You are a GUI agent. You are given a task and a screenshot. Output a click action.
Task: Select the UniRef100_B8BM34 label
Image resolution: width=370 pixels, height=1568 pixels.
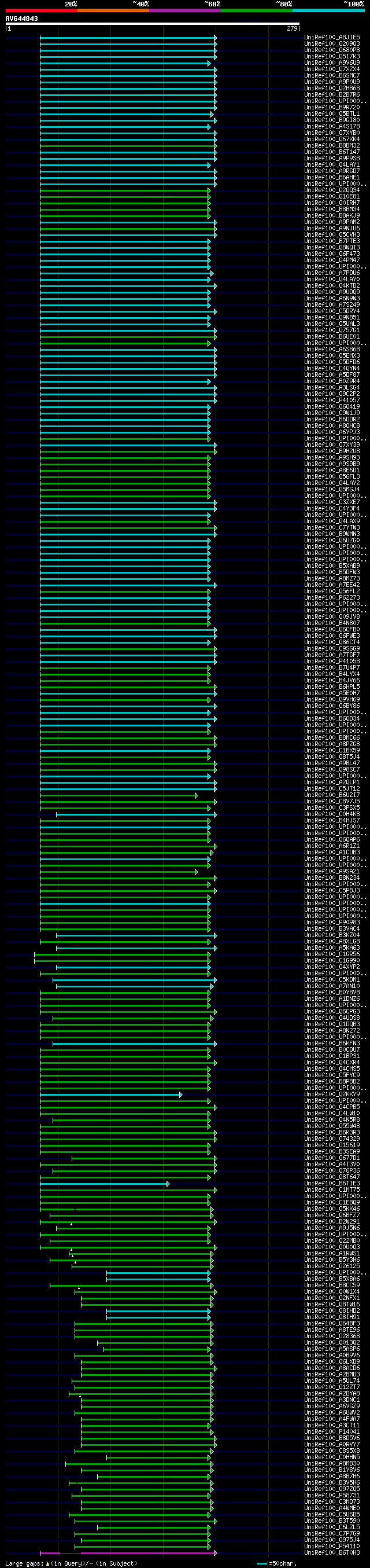[332, 210]
